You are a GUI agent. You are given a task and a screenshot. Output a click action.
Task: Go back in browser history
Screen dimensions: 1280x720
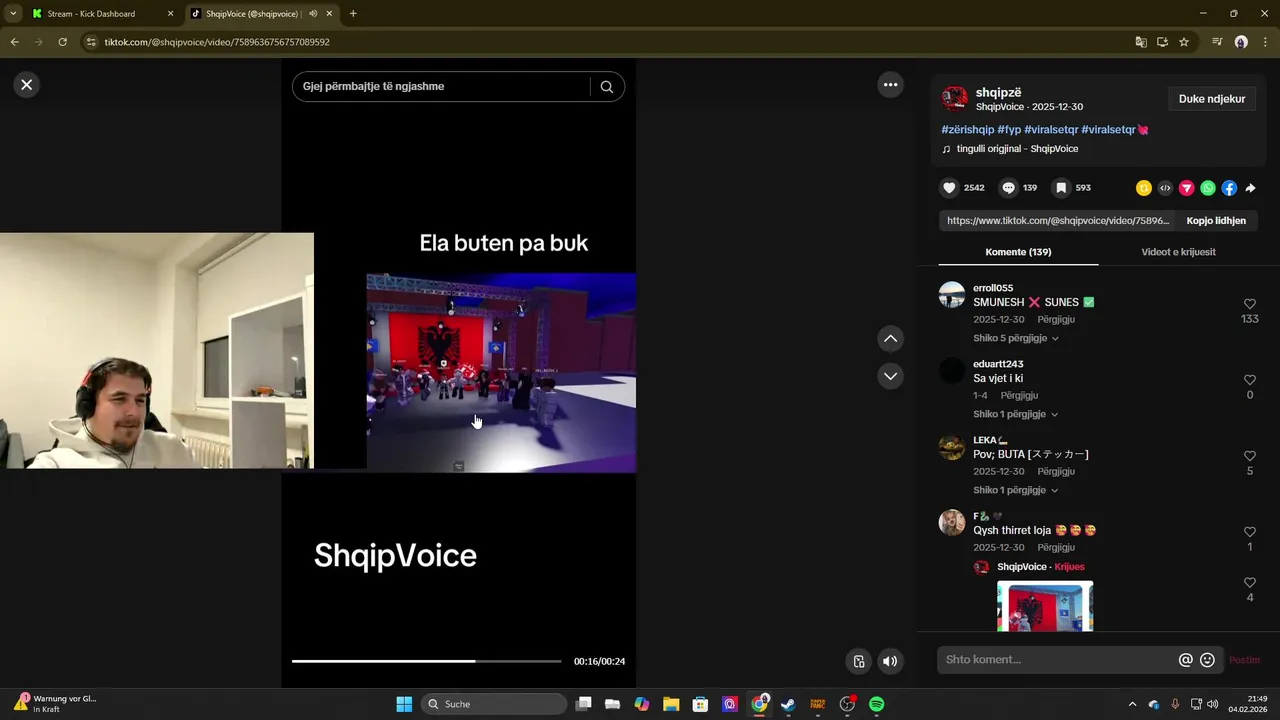(14, 42)
